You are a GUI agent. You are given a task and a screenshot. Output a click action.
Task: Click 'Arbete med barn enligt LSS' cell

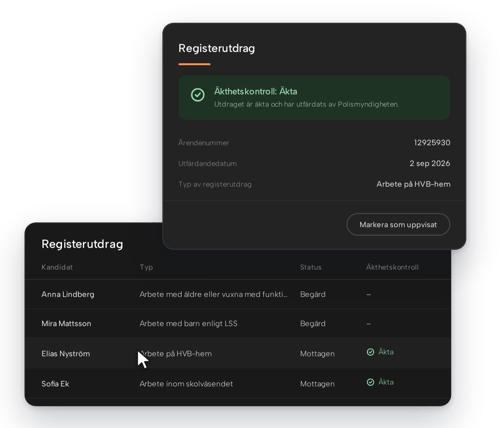[x=188, y=324]
